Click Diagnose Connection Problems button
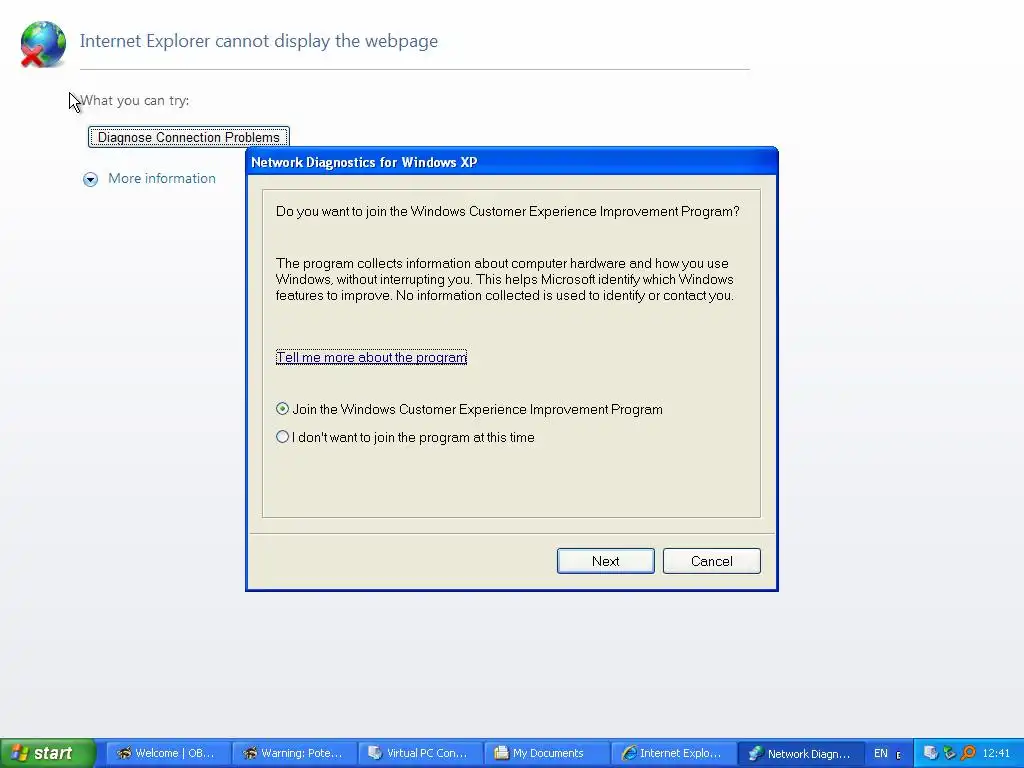1024x768 pixels. point(189,137)
